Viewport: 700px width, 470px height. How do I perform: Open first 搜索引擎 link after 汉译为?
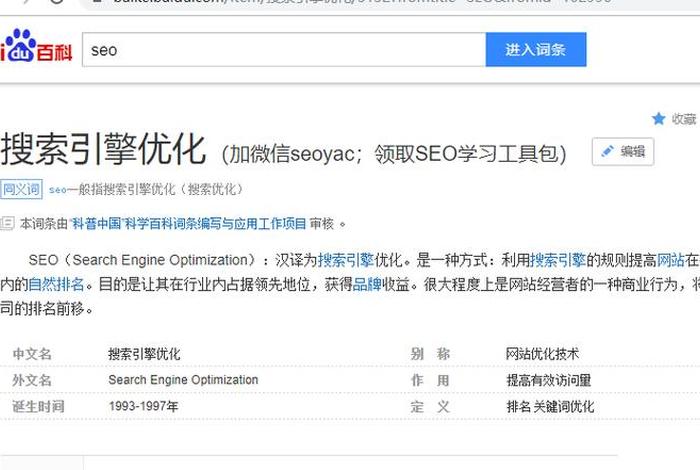point(346,260)
